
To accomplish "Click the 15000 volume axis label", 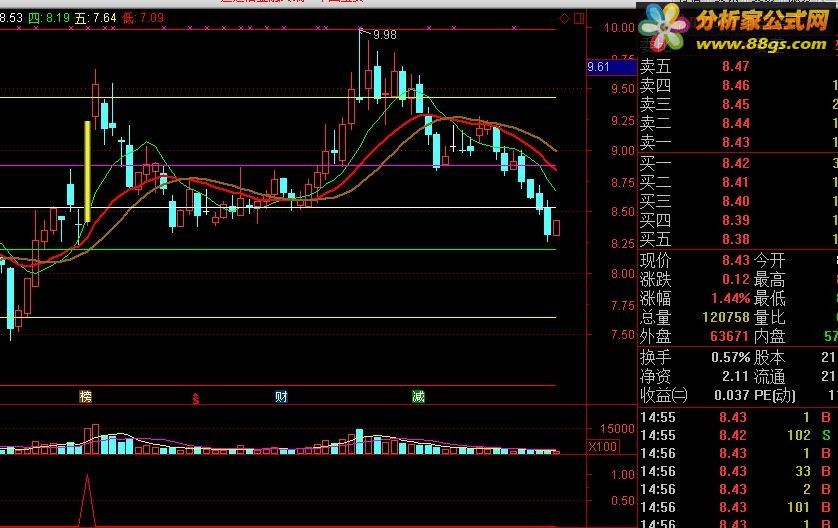I will 617,429.
